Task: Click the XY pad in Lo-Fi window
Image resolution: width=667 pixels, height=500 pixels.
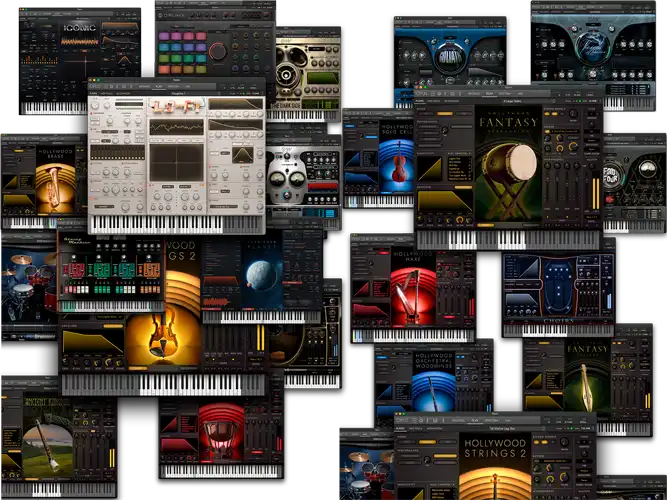Action: pos(177,163)
